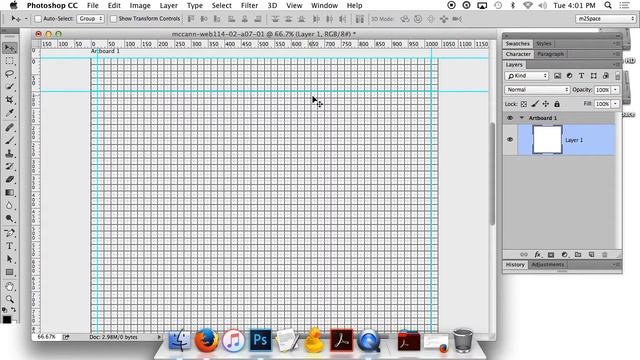Click the delete layer trash icon
This screenshot has width=640, height=360.
coord(605,255)
